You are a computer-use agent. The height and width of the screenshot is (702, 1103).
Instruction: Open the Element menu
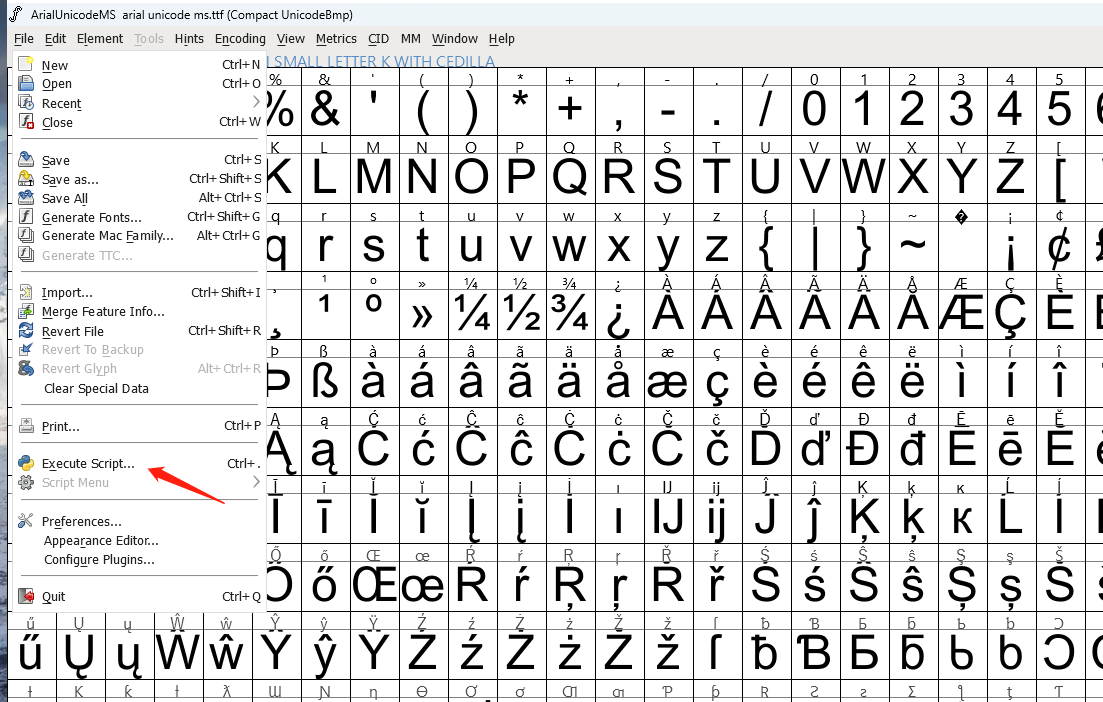100,39
